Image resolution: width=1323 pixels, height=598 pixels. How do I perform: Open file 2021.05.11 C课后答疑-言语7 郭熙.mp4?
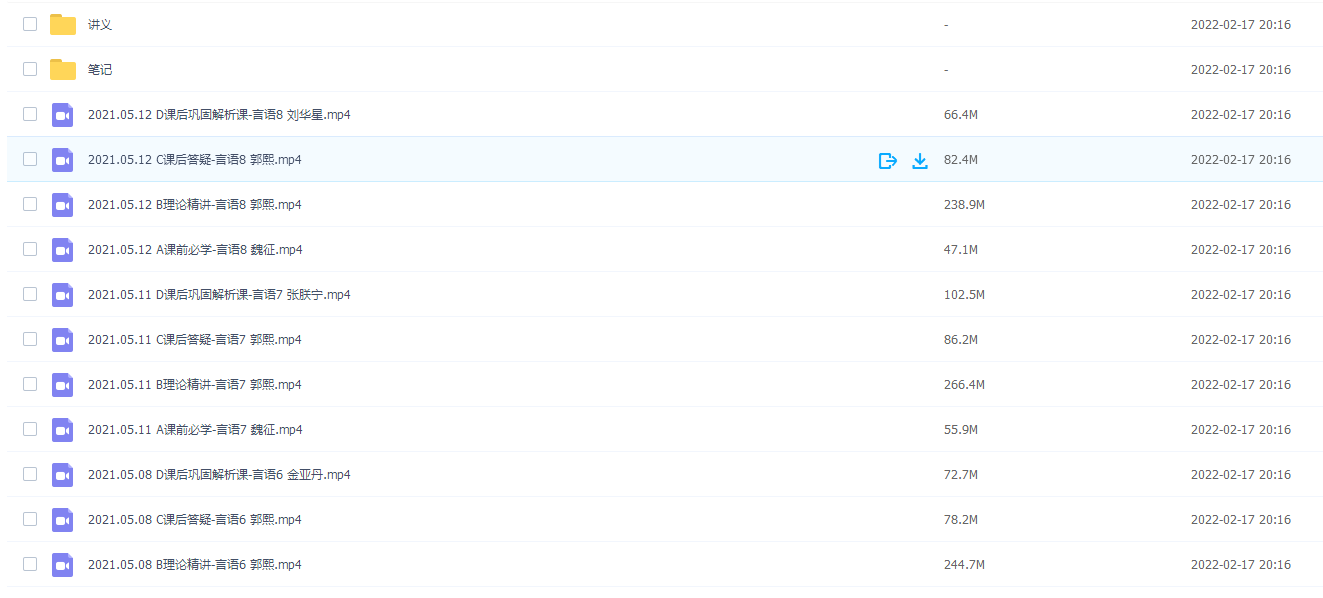coord(195,340)
